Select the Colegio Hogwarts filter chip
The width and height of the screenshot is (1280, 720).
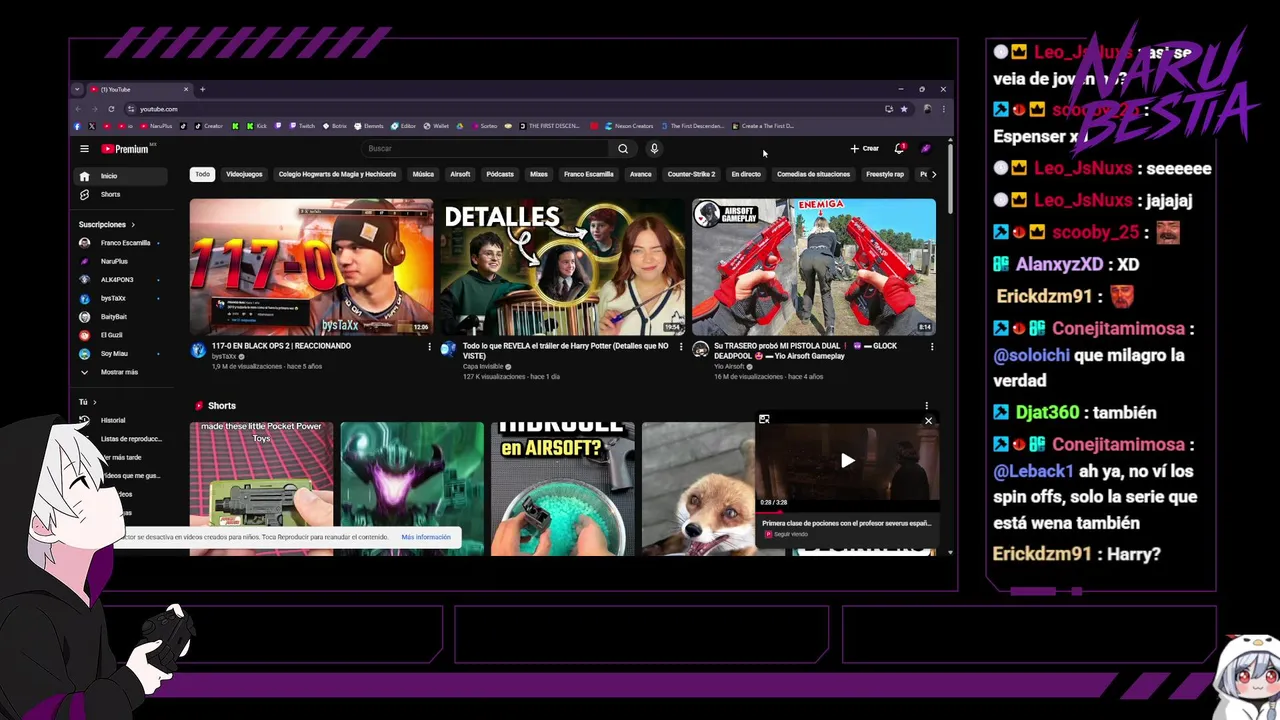click(337, 174)
